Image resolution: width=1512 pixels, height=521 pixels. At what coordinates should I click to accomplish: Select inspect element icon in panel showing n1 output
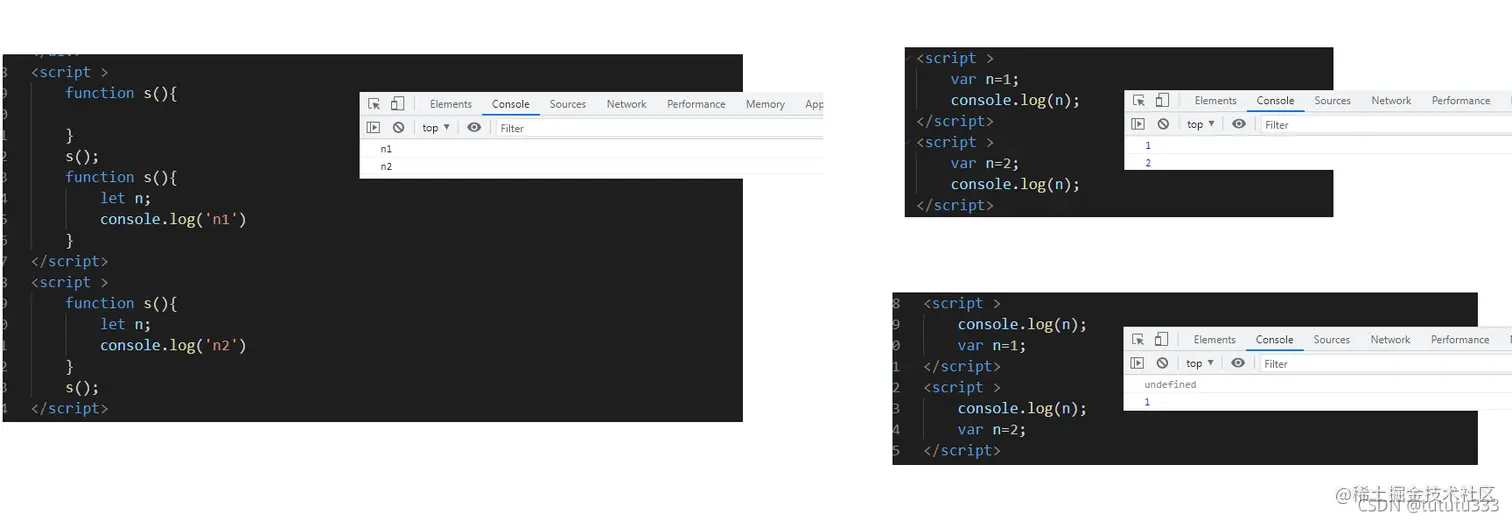click(374, 104)
